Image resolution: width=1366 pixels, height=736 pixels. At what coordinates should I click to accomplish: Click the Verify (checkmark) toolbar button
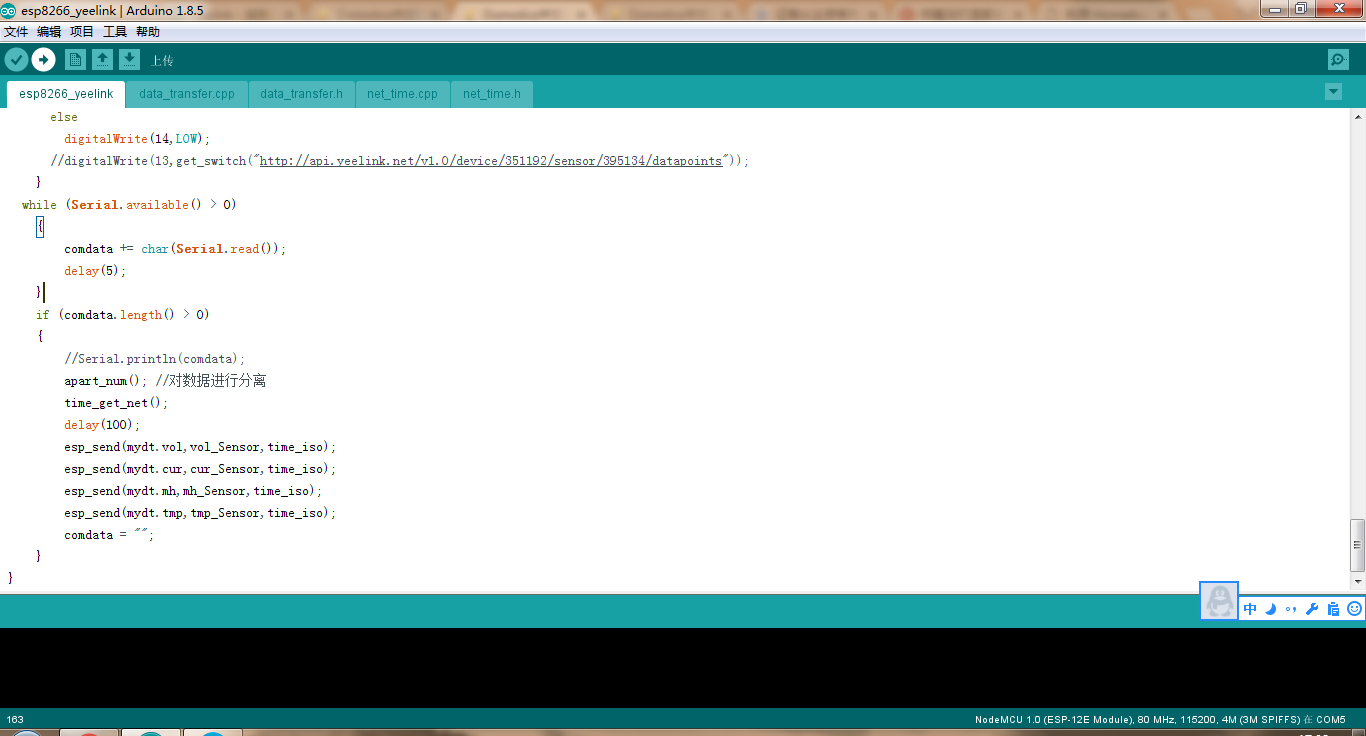point(16,60)
